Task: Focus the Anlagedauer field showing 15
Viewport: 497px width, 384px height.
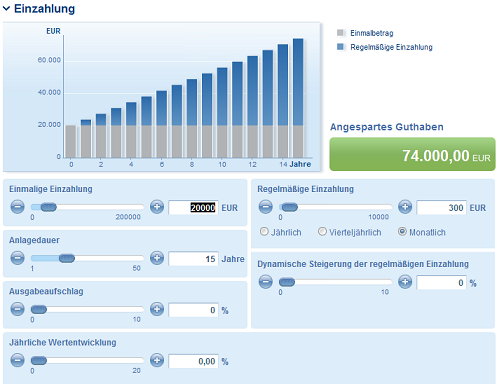Action: coord(193,259)
